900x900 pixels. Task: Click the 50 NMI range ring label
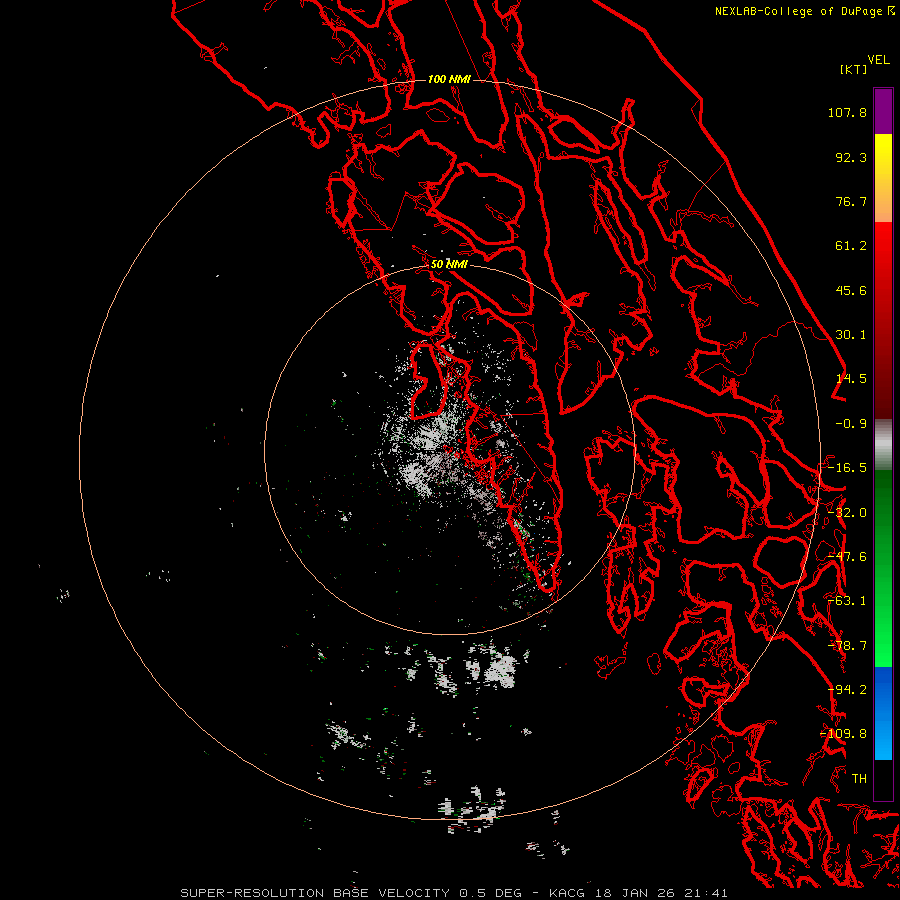click(449, 264)
